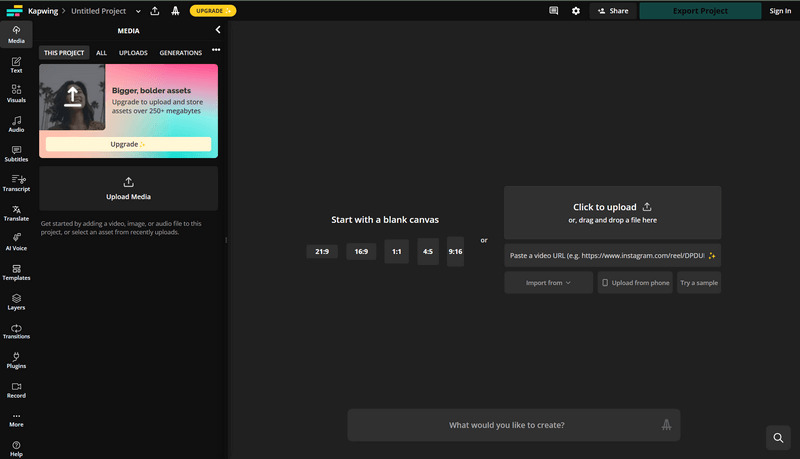Open the media panel three-dot menu
Screen dimensions: 800x459
click(x=216, y=50)
